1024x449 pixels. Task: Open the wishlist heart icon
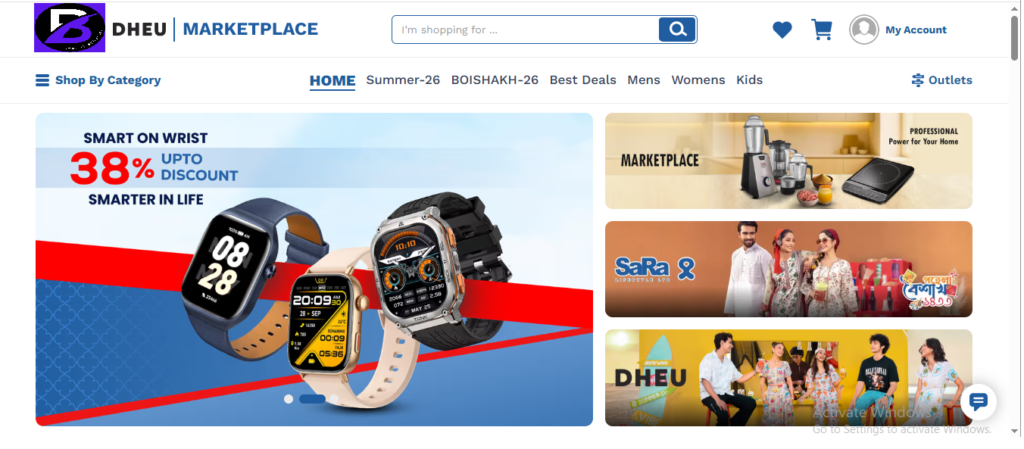(782, 30)
